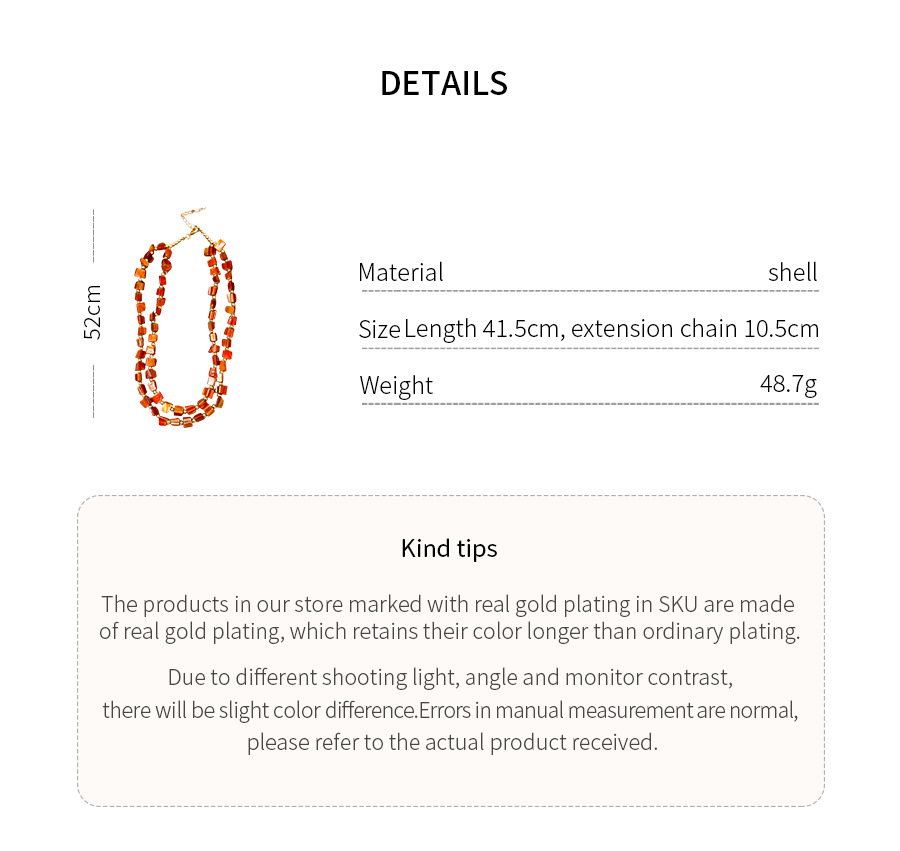Click the Weight row label

396,386
